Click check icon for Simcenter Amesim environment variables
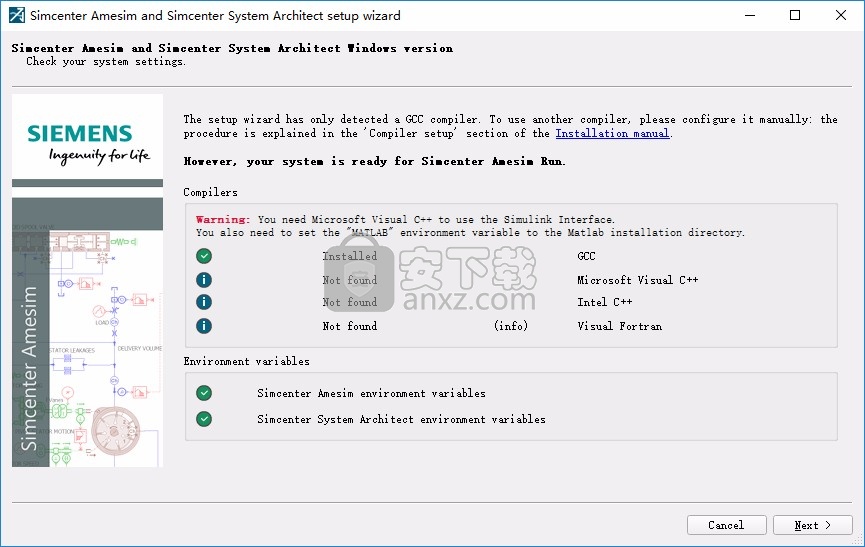Viewport: 865px width, 547px height. pyautogui.click(x=204, y=393)
